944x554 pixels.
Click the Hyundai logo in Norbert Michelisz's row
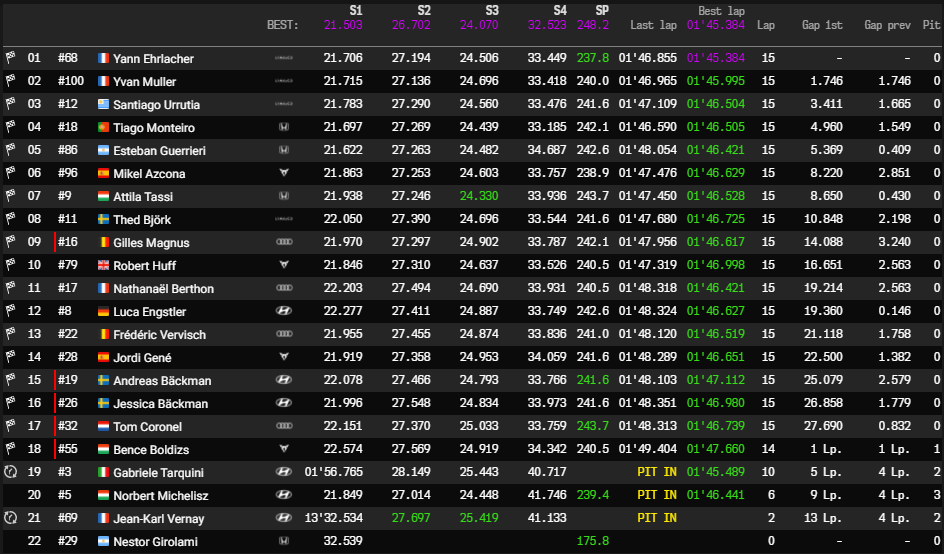click(284, 495)
